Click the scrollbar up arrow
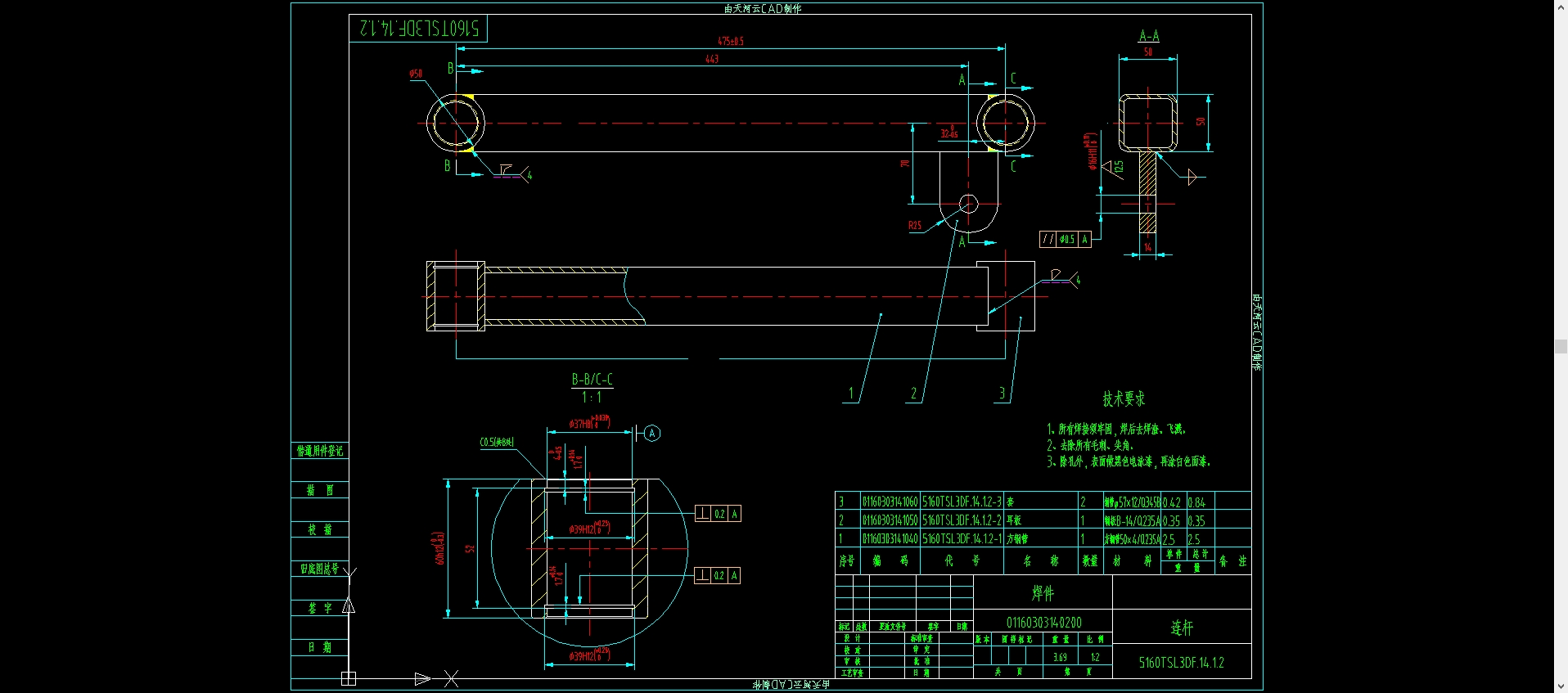Screen dimensions: 1568x693 tap(1561, 7)
